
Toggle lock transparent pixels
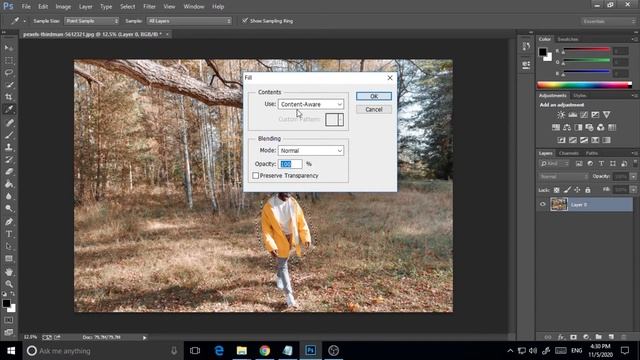click(556, 190)
